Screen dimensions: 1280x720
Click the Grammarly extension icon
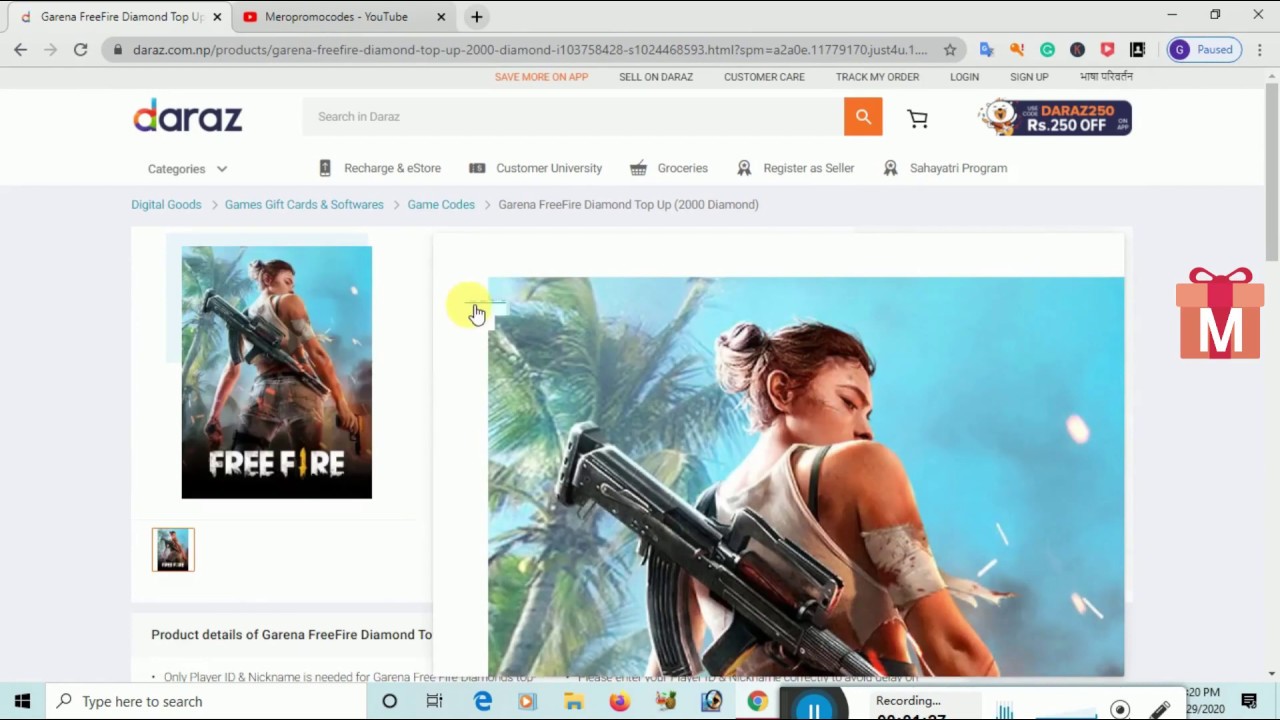coord(1047,49)
